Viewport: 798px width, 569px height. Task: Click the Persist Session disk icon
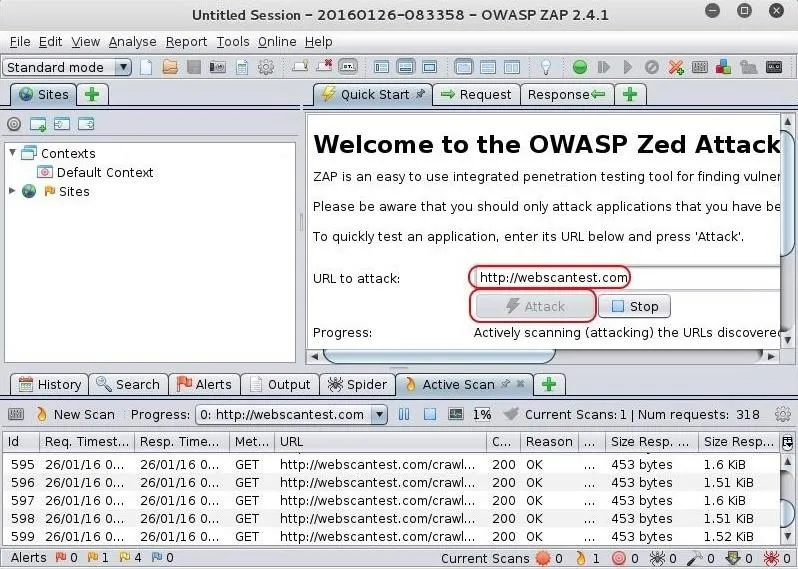tap(194, 67)
